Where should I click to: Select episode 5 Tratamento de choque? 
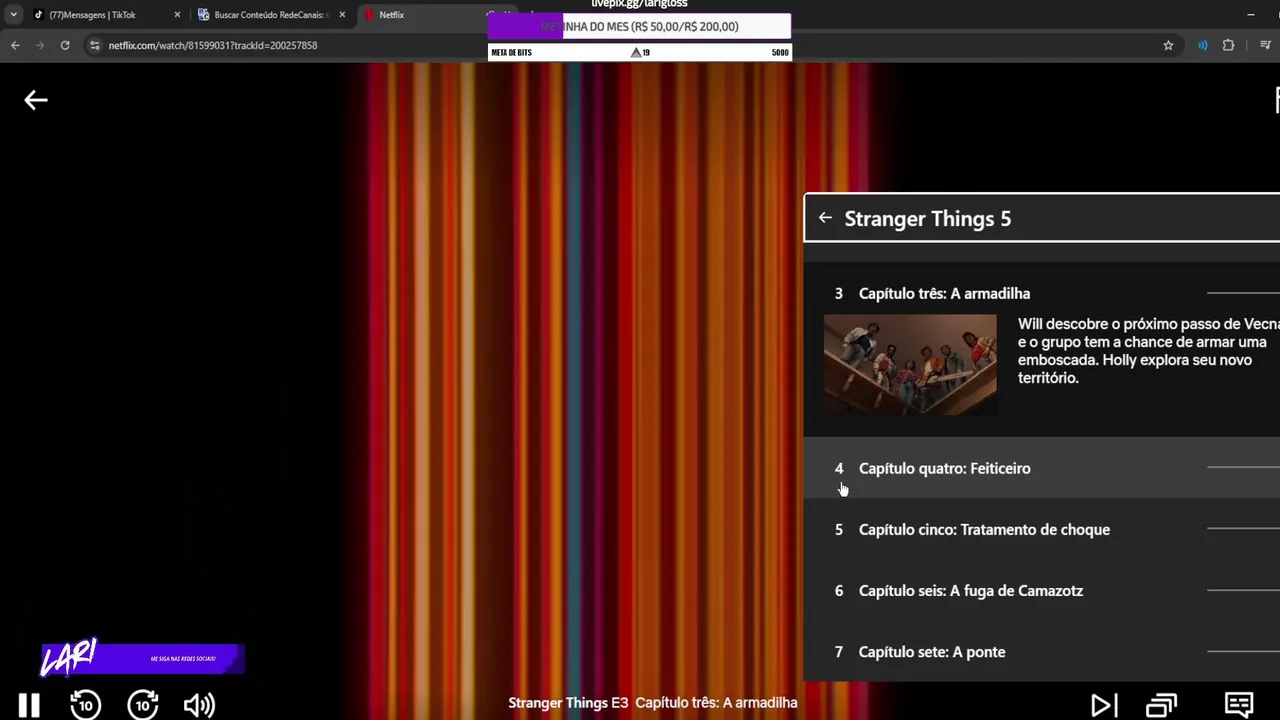coord(1041,529)
